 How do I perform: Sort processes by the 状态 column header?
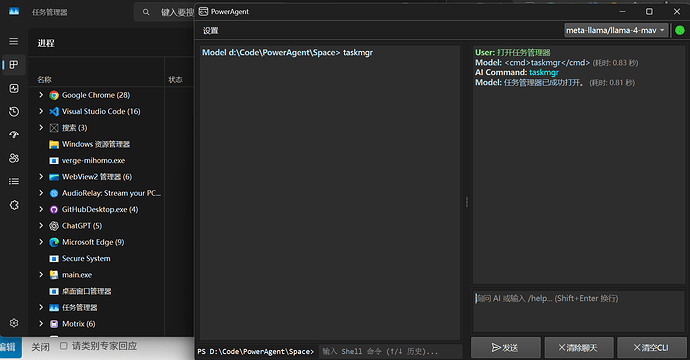175,80
